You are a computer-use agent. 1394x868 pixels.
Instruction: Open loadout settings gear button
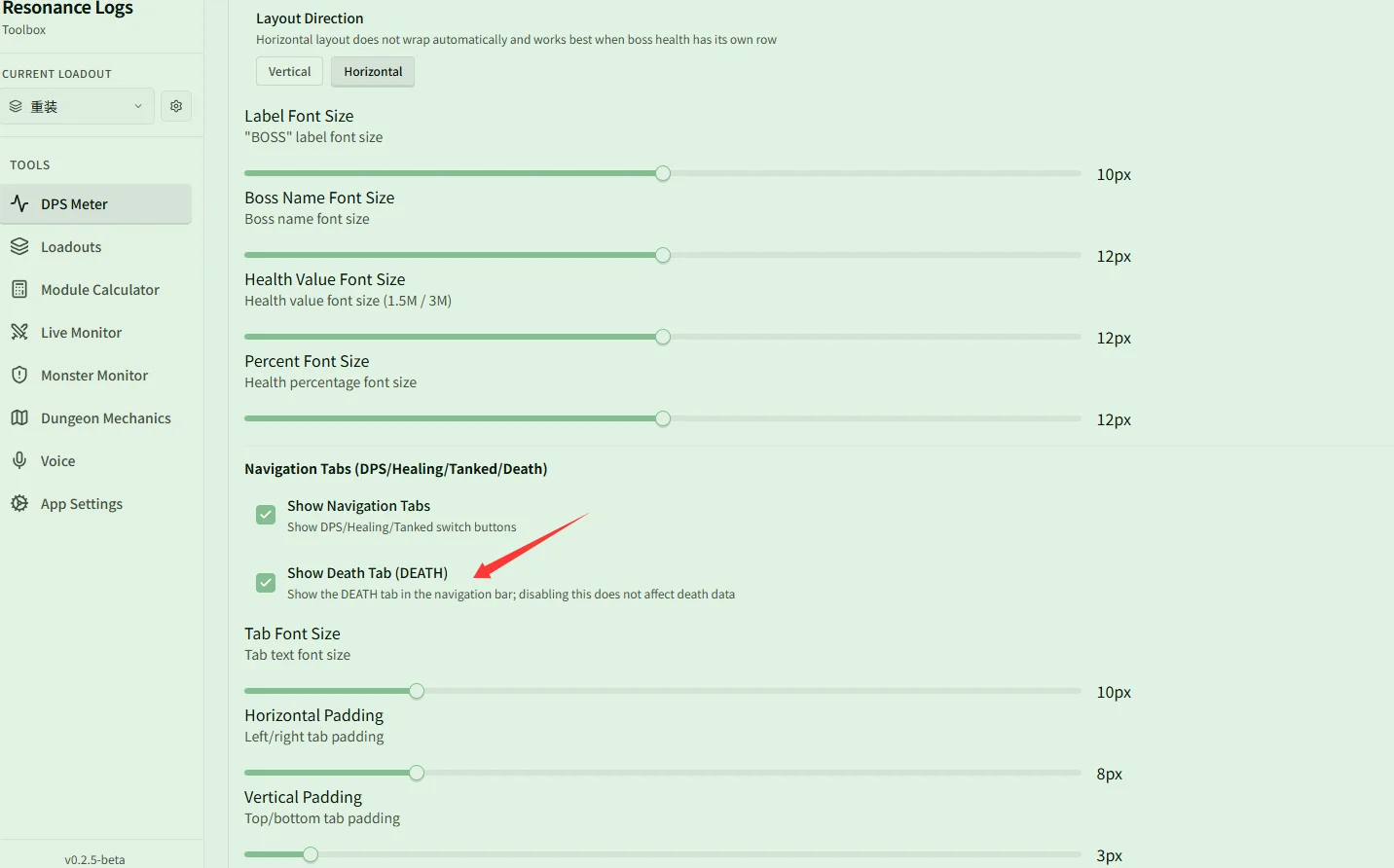point(176,106)
